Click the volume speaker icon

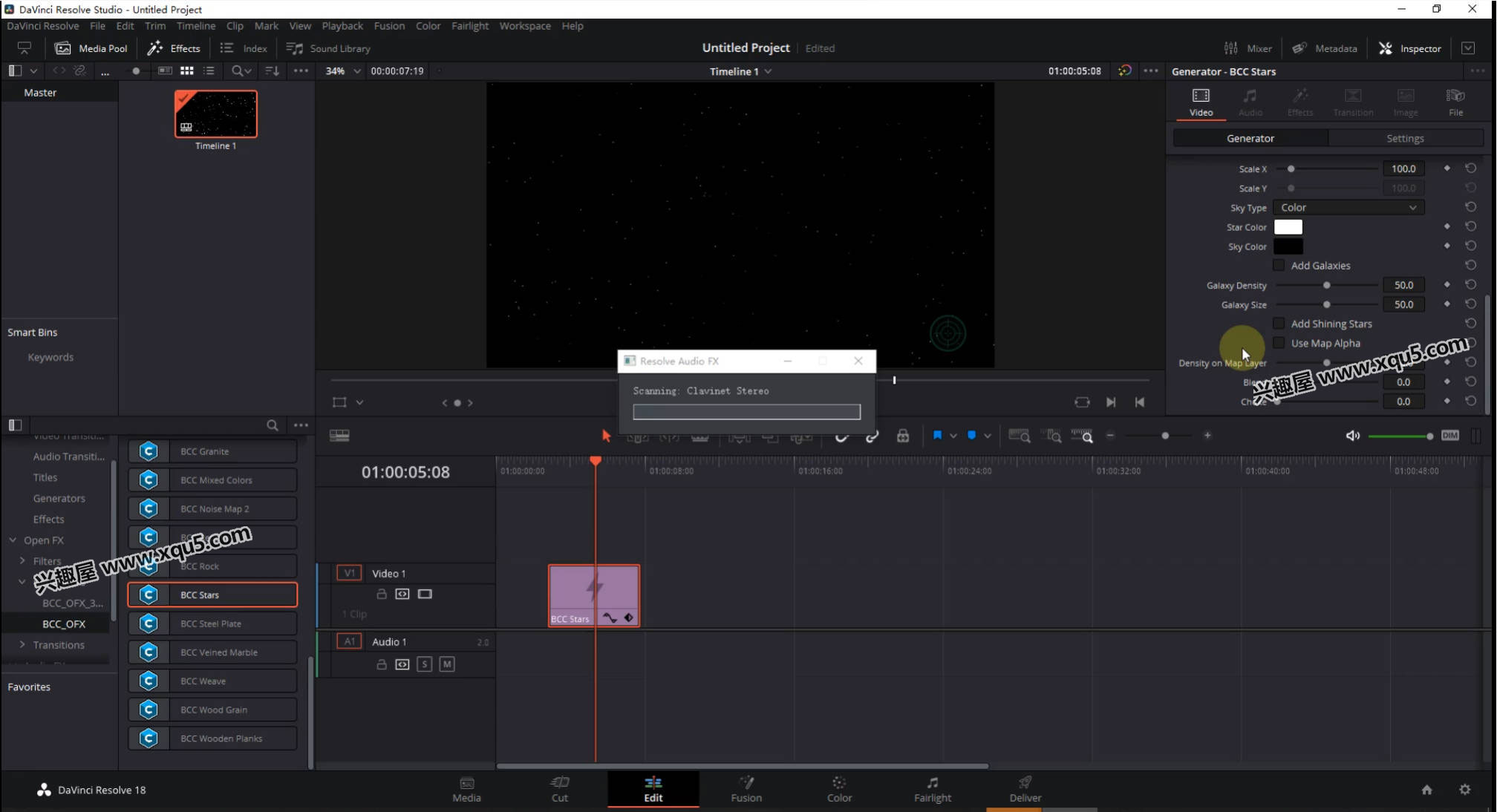[x=1353, y=436]
